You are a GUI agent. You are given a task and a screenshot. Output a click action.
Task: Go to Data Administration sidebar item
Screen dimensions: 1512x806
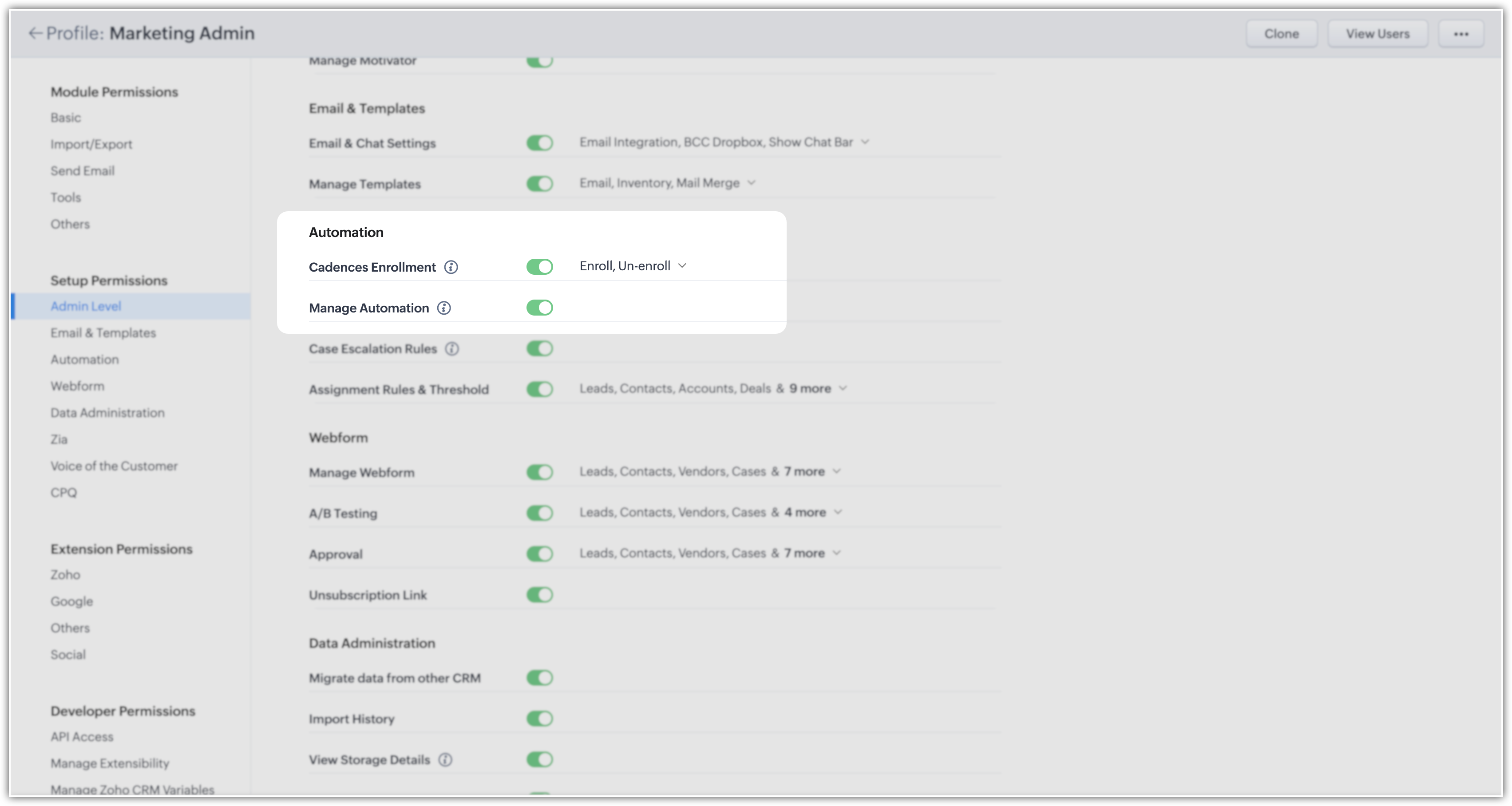click(x=107, y=413)
